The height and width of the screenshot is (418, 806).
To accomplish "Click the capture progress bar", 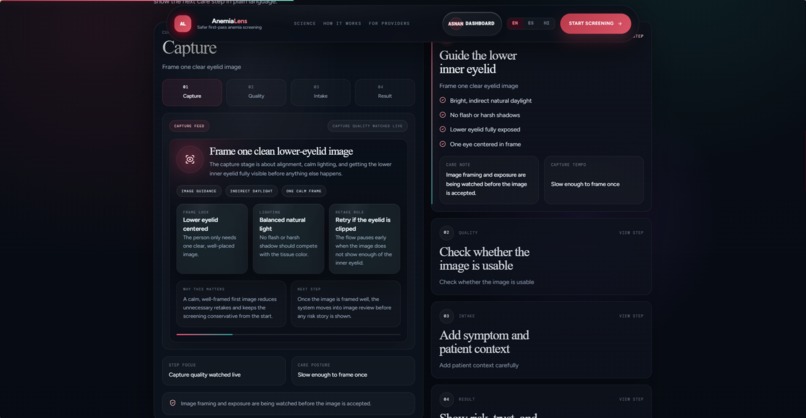I will click(288, 335).
